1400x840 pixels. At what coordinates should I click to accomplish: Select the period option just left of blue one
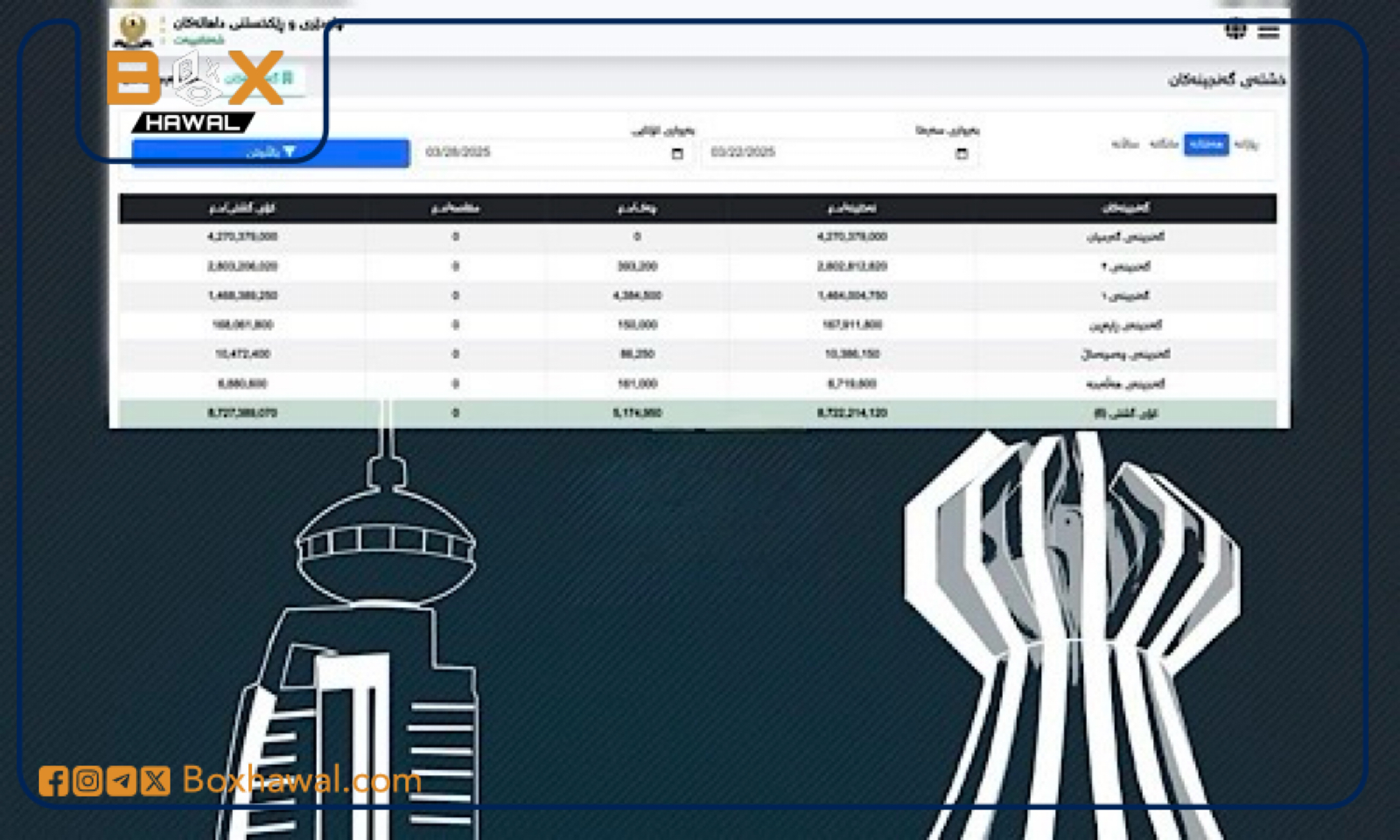click(1164, 144)
